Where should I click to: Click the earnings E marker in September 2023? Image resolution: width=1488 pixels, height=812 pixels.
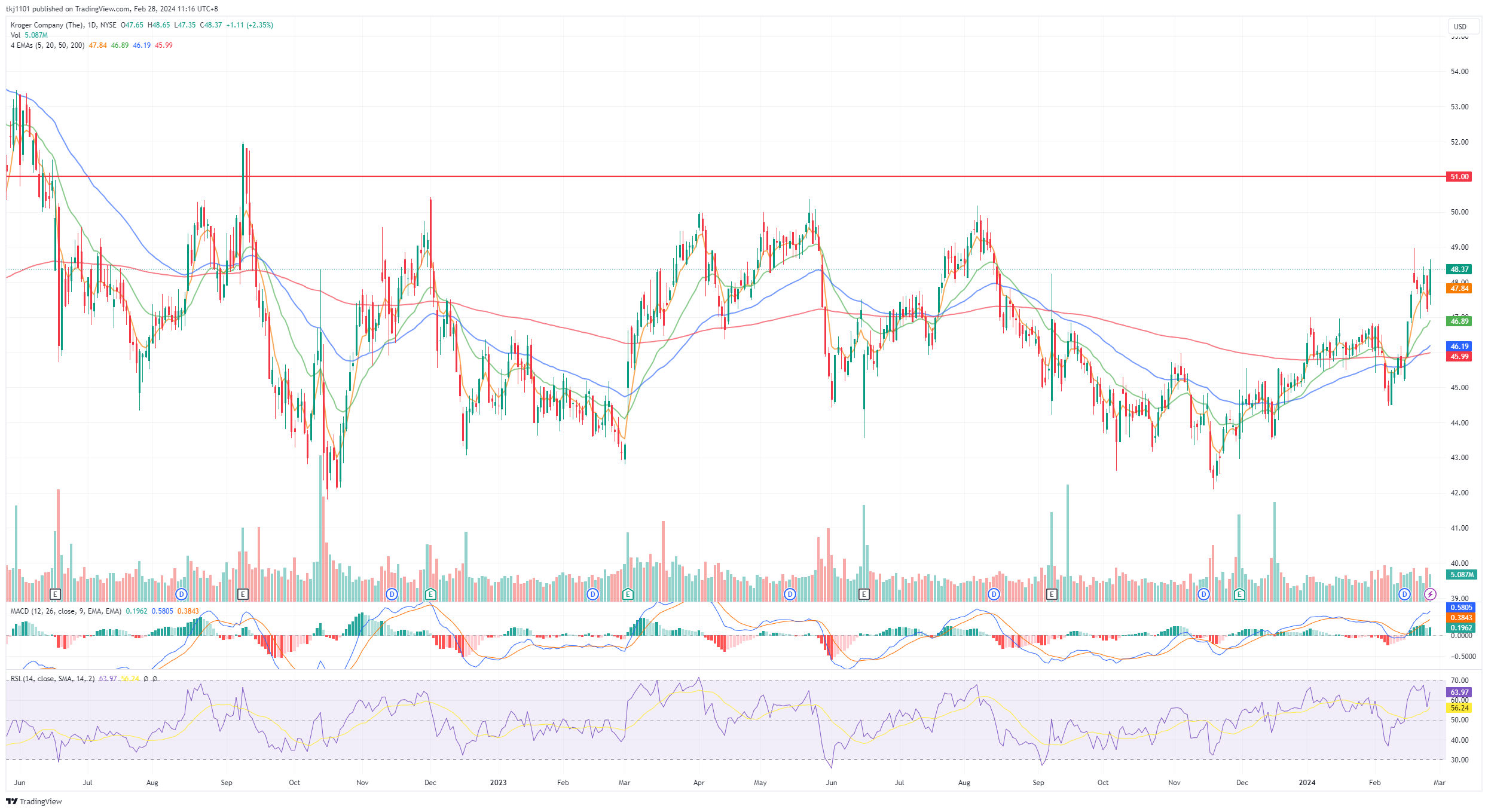1052,594
